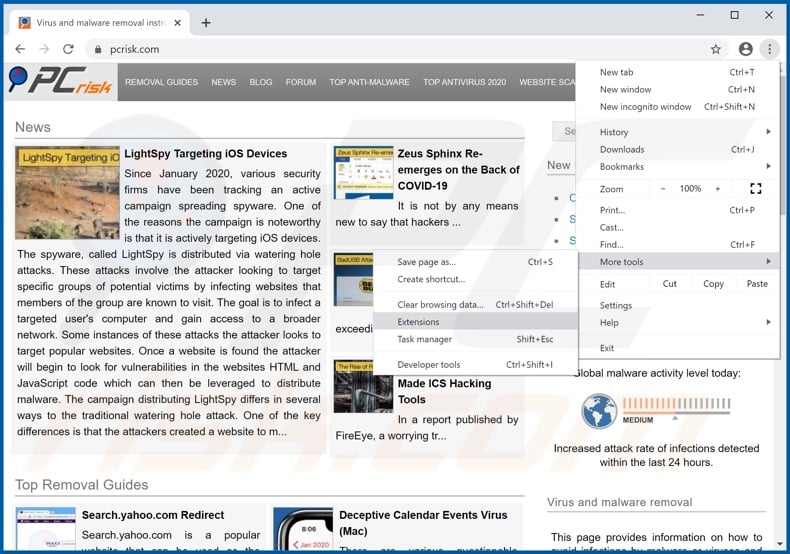Open TOP ANTI-MALWARE in the site navigation
Image resolution: width=790 pixels, height=554 pixels.
[x=369, y=82]
